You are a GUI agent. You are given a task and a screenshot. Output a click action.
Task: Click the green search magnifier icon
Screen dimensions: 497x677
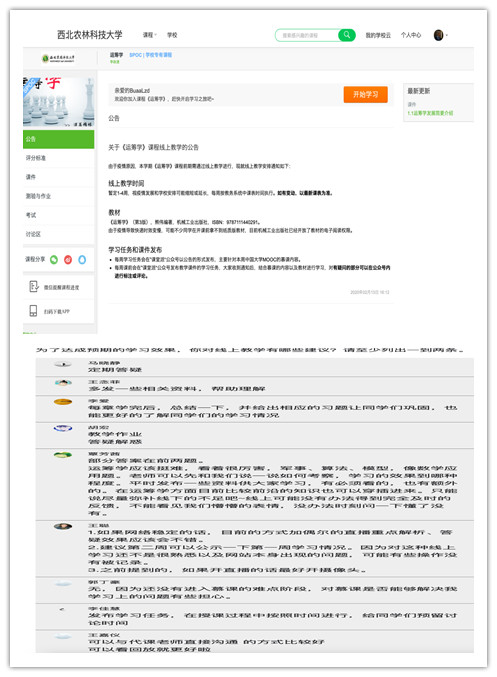click(x=346, y=35)
